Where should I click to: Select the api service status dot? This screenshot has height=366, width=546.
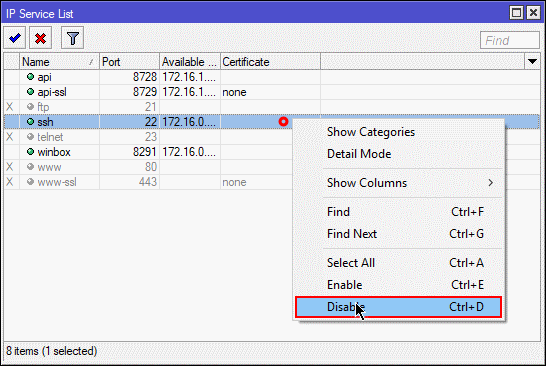point(30,77)
